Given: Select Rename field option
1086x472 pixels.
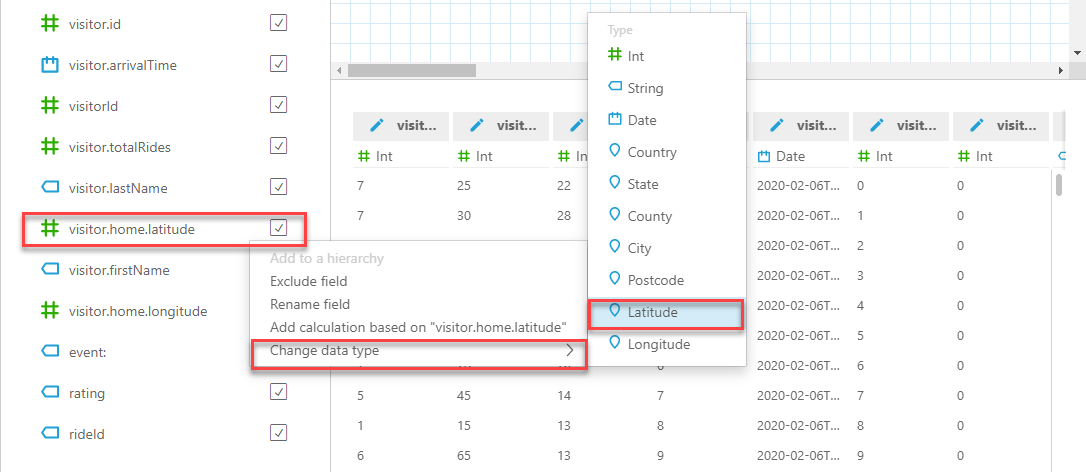Looking at the screenshot, I should pyautogui.click(x=310, y=304).
